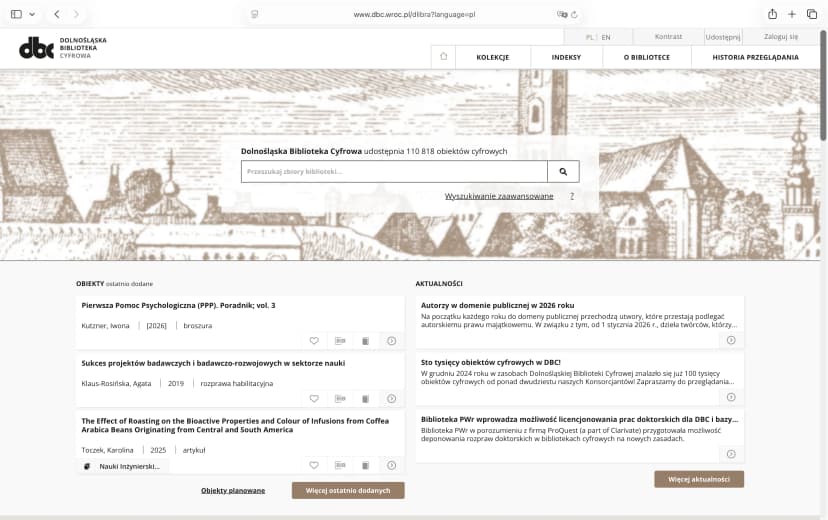Reload the page with the refresh icon
The width and height of the screenshot is (828, 520).
574,14
